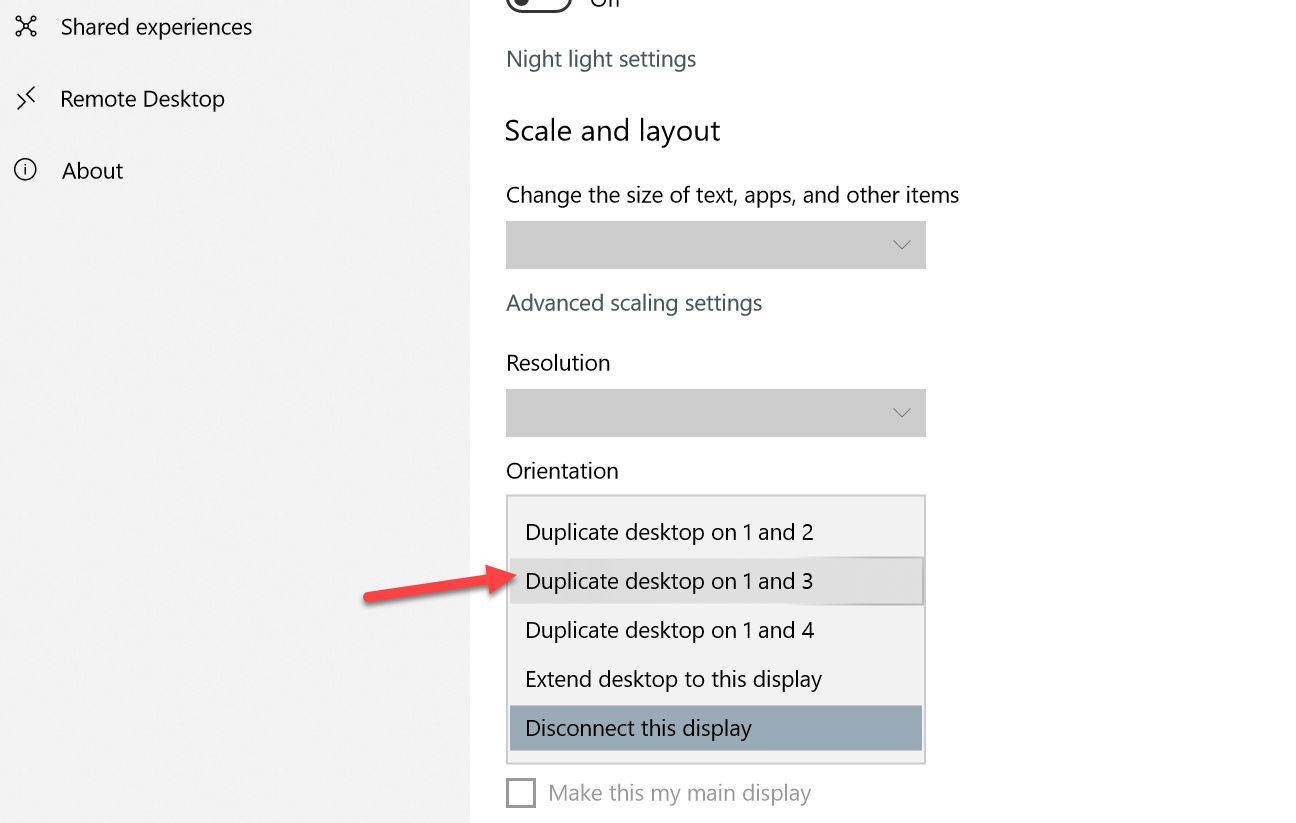Open the About section label

pyautogui.click(x=92, y=171)
